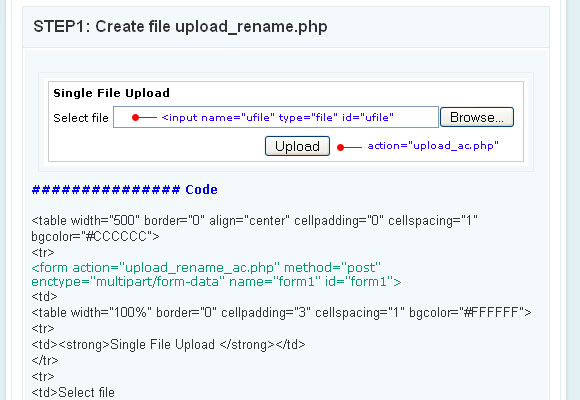Click the <strong>Single File Upload code line
580x400 pixels.
[168, 344]
